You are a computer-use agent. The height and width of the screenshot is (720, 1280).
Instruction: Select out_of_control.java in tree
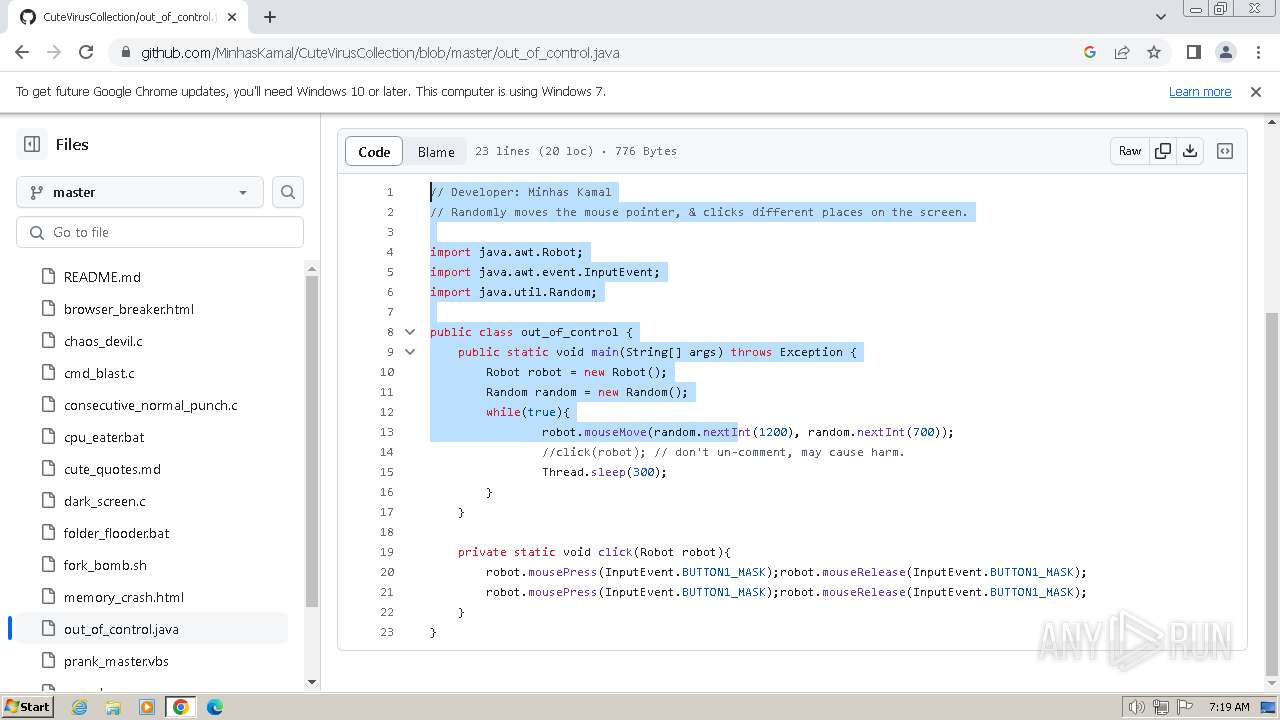pyautogui.click(x=153, y=629)
